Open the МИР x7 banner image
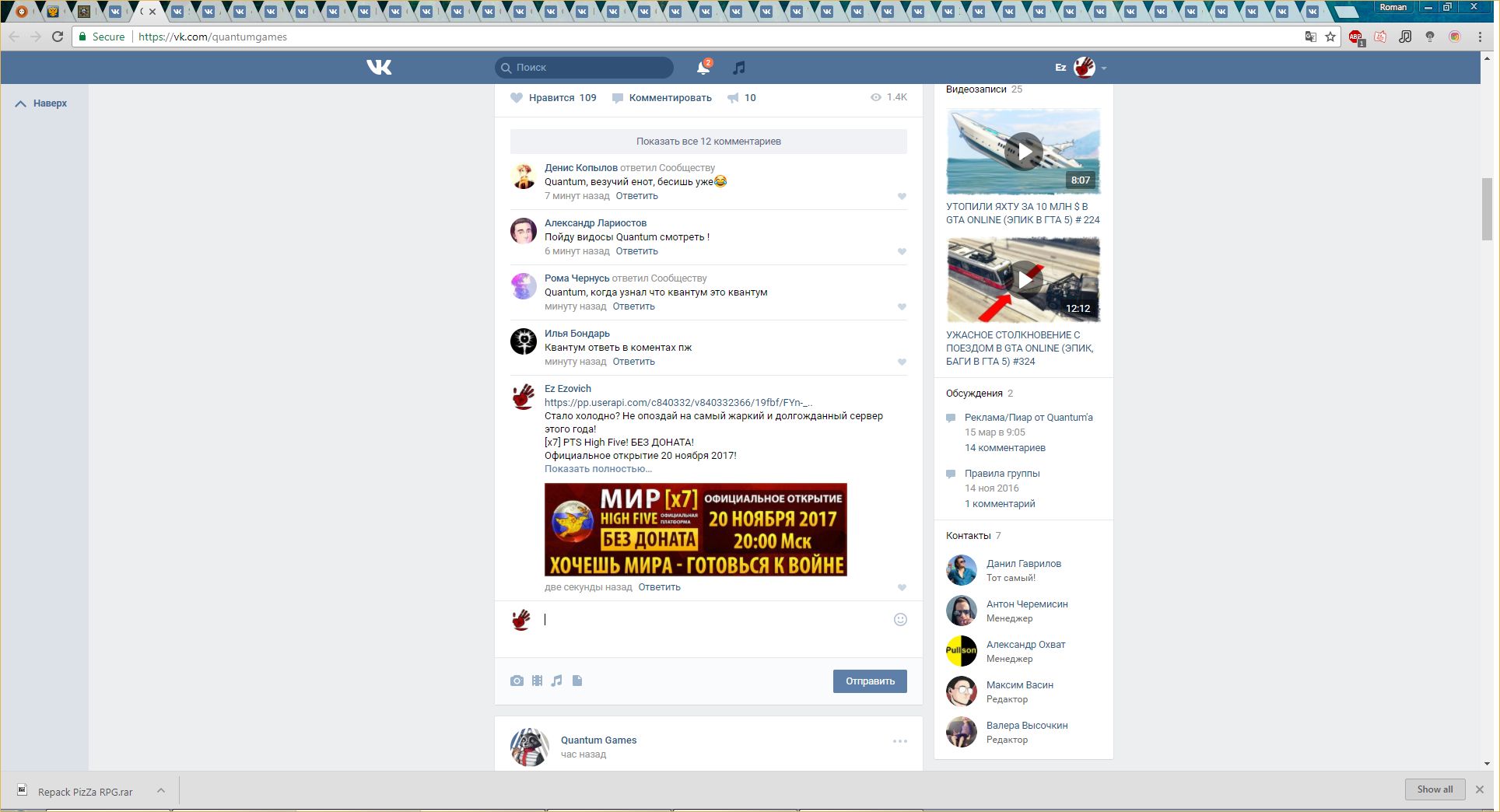The height and width of the screenshot is (812, 1500). 696,530
